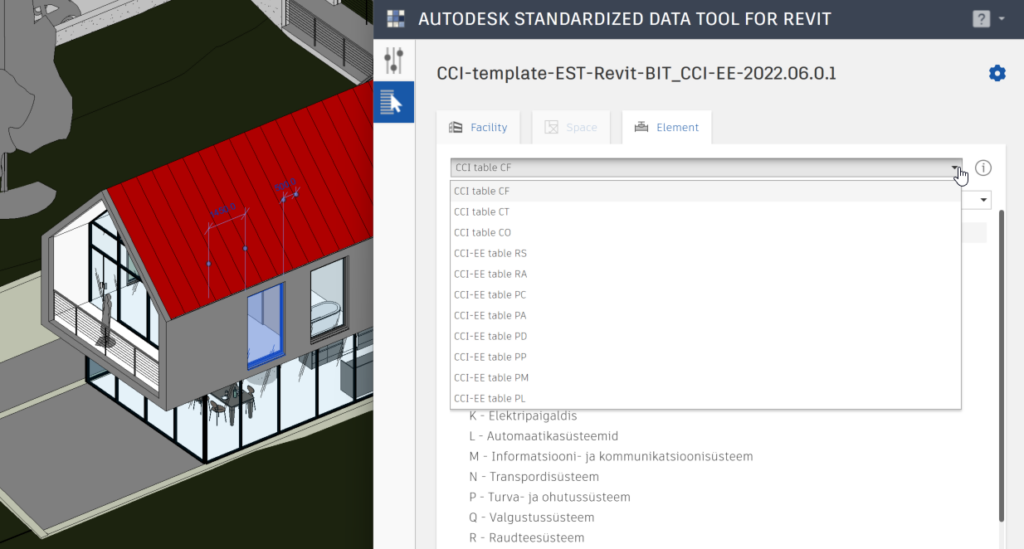Open the blue gear settings
The height and width of the screenshot is (549, 1024).
coord(997,73)
